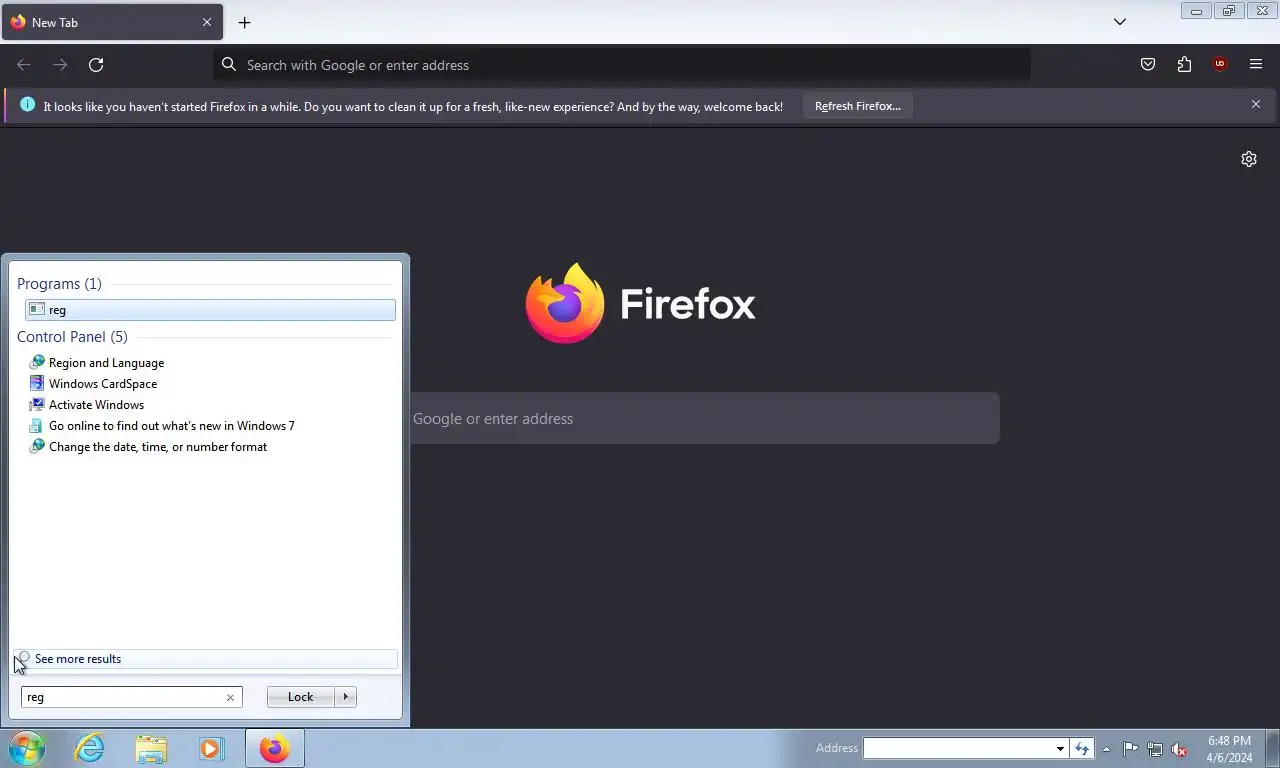This screenshot has height=768, width=1280.
Task: Open Windows Media Player from taskbar
Action: 211,748
